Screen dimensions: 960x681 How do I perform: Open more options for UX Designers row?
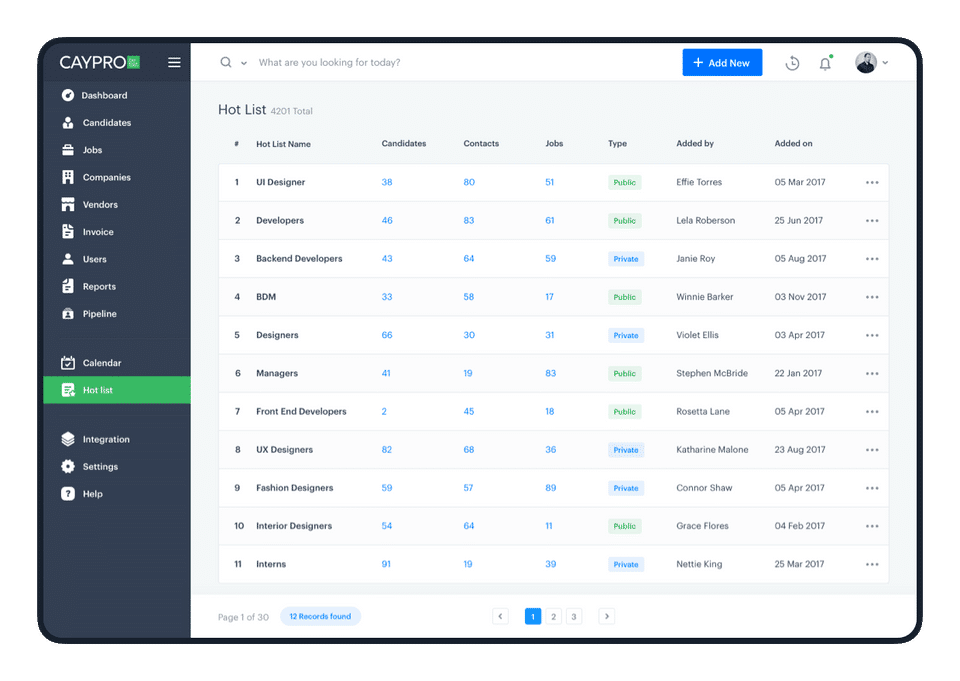(872, 450)
